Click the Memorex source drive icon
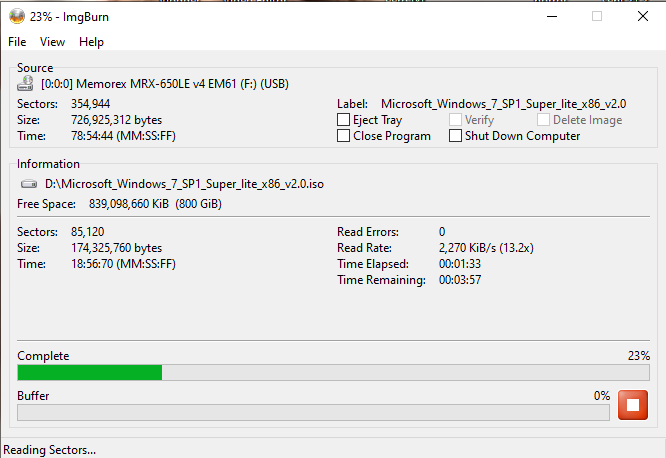 tap(26, 85)
